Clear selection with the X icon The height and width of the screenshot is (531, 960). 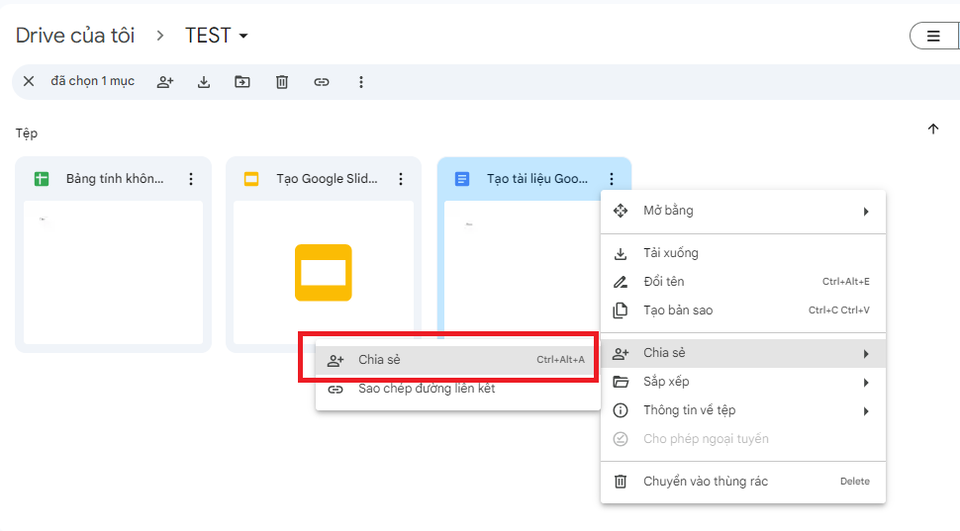click(29, 81)
